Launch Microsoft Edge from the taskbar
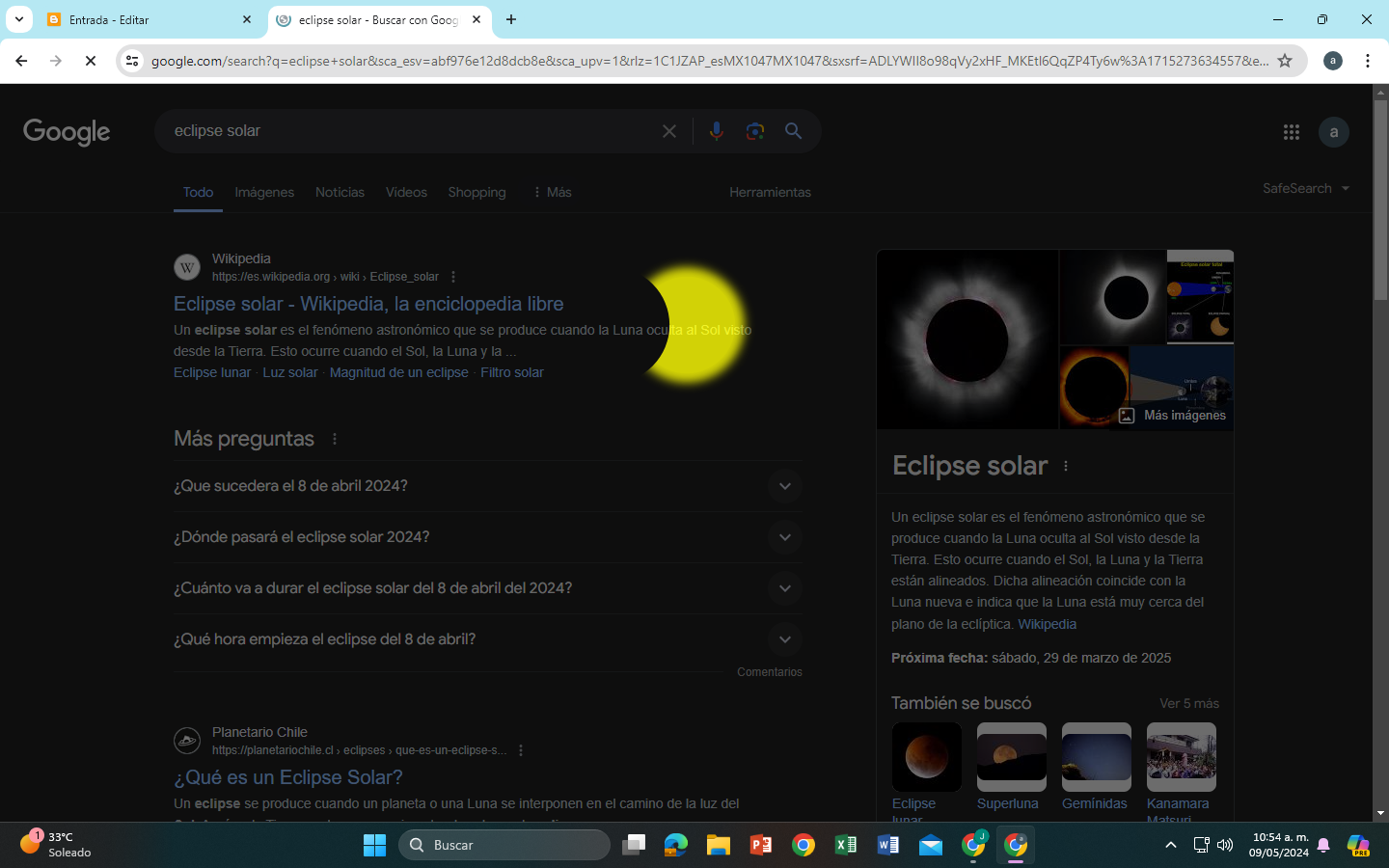The height and width of the screenshot is (868, 1389). pyautogui.click(x=676, y=845)
